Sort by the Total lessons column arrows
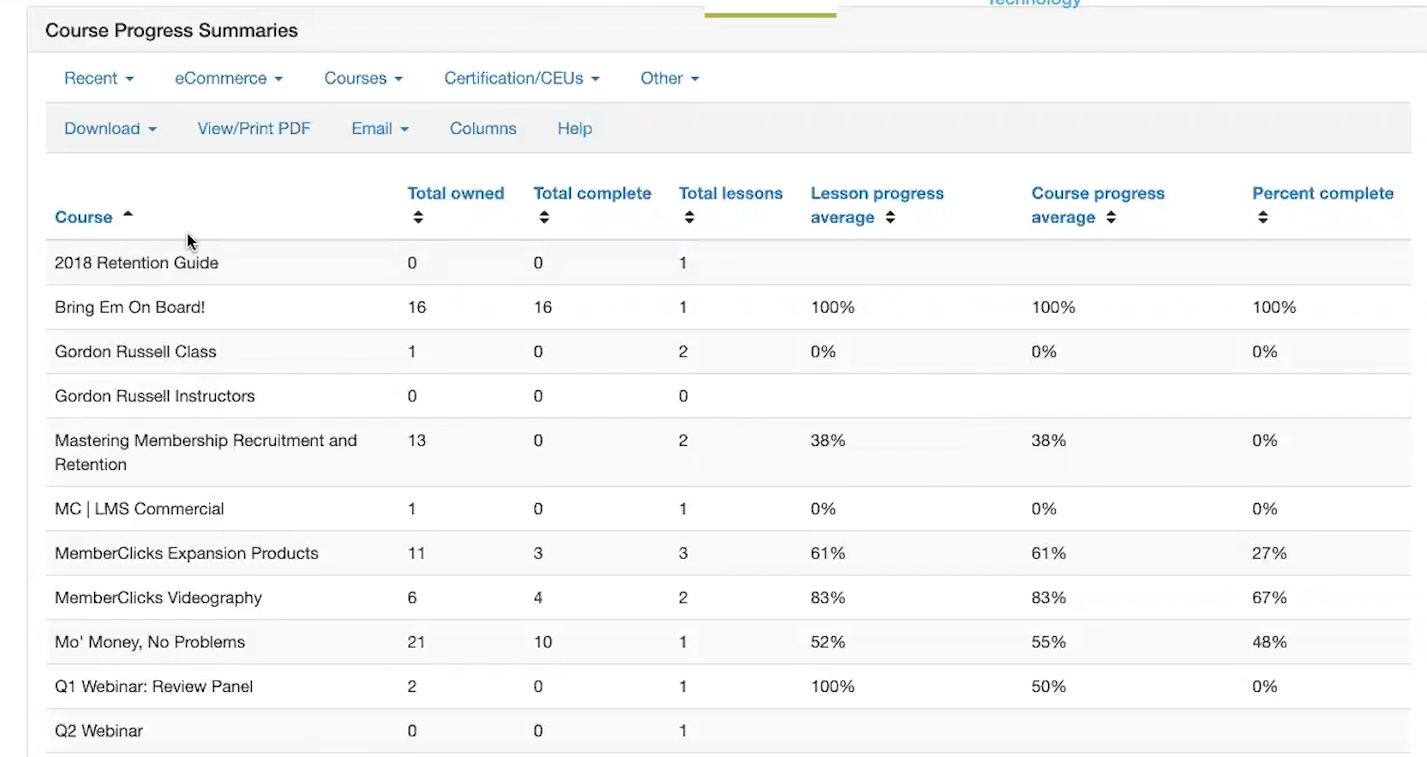The height and width of the screenshot is (757, 1427). pos(688,217)
